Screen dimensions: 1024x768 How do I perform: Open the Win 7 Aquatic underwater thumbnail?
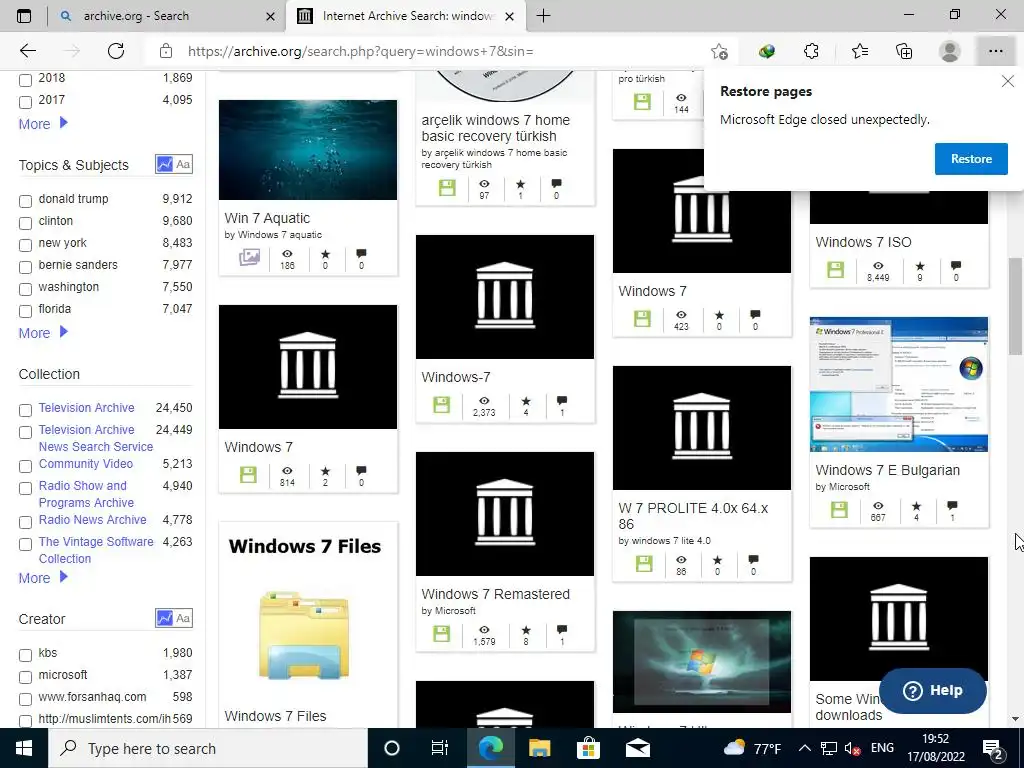[308, 150]
